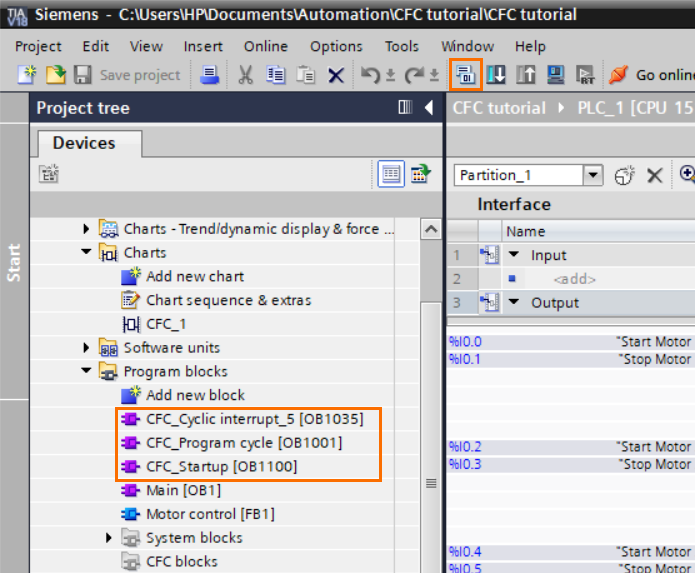Click the Paste toolbar icon

305,75
